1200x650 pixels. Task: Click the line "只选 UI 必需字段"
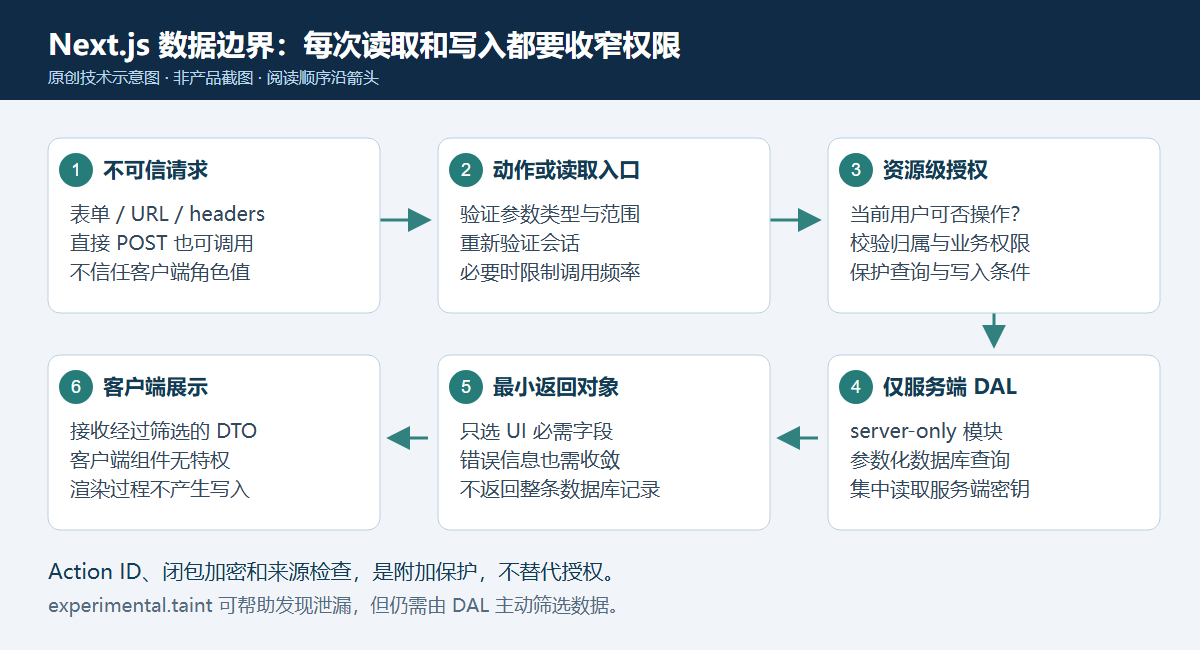pyautogui.click(x=536, y=431)
